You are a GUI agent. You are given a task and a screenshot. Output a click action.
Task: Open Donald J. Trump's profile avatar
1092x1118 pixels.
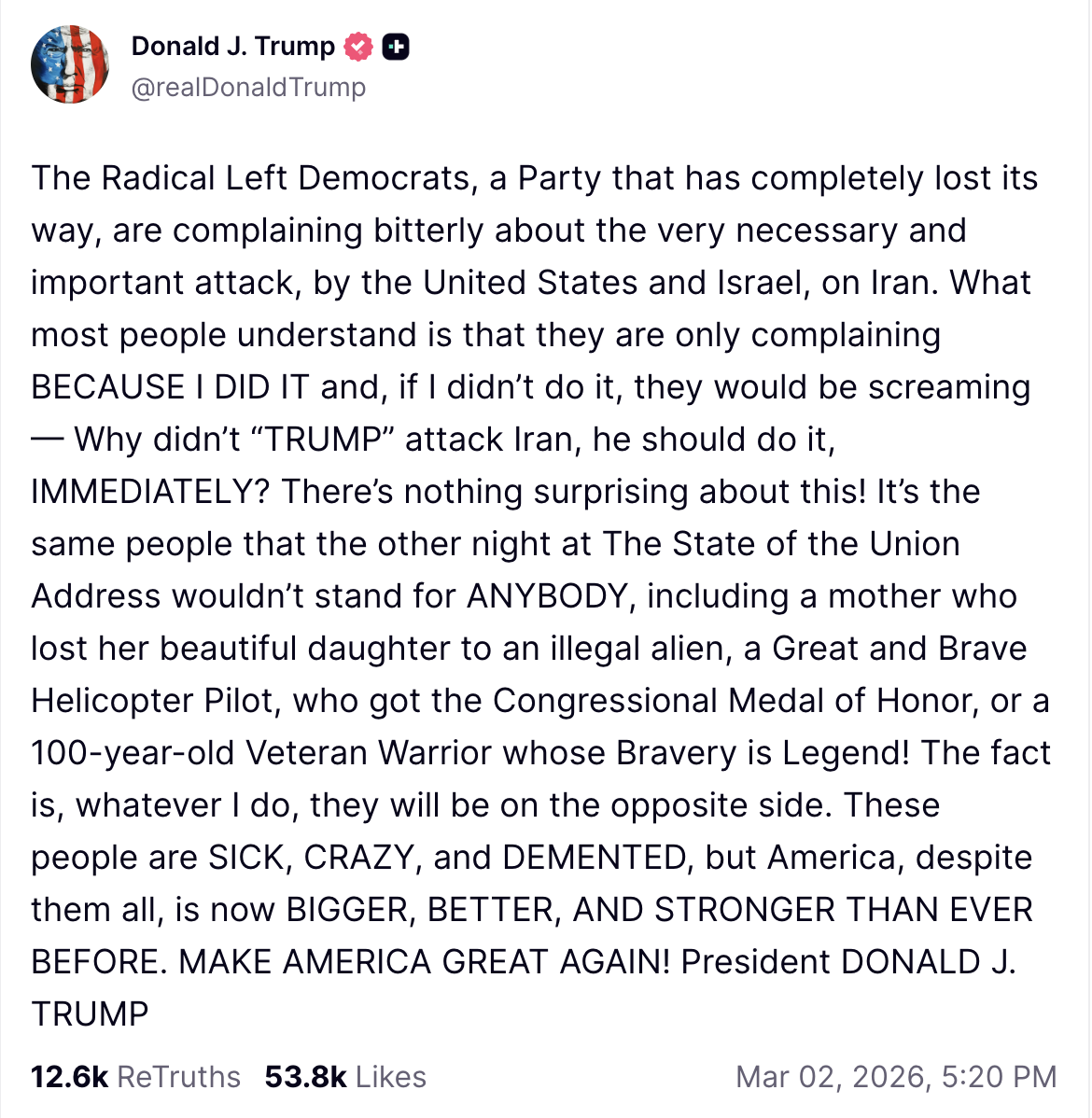click(x=70, y=64)
